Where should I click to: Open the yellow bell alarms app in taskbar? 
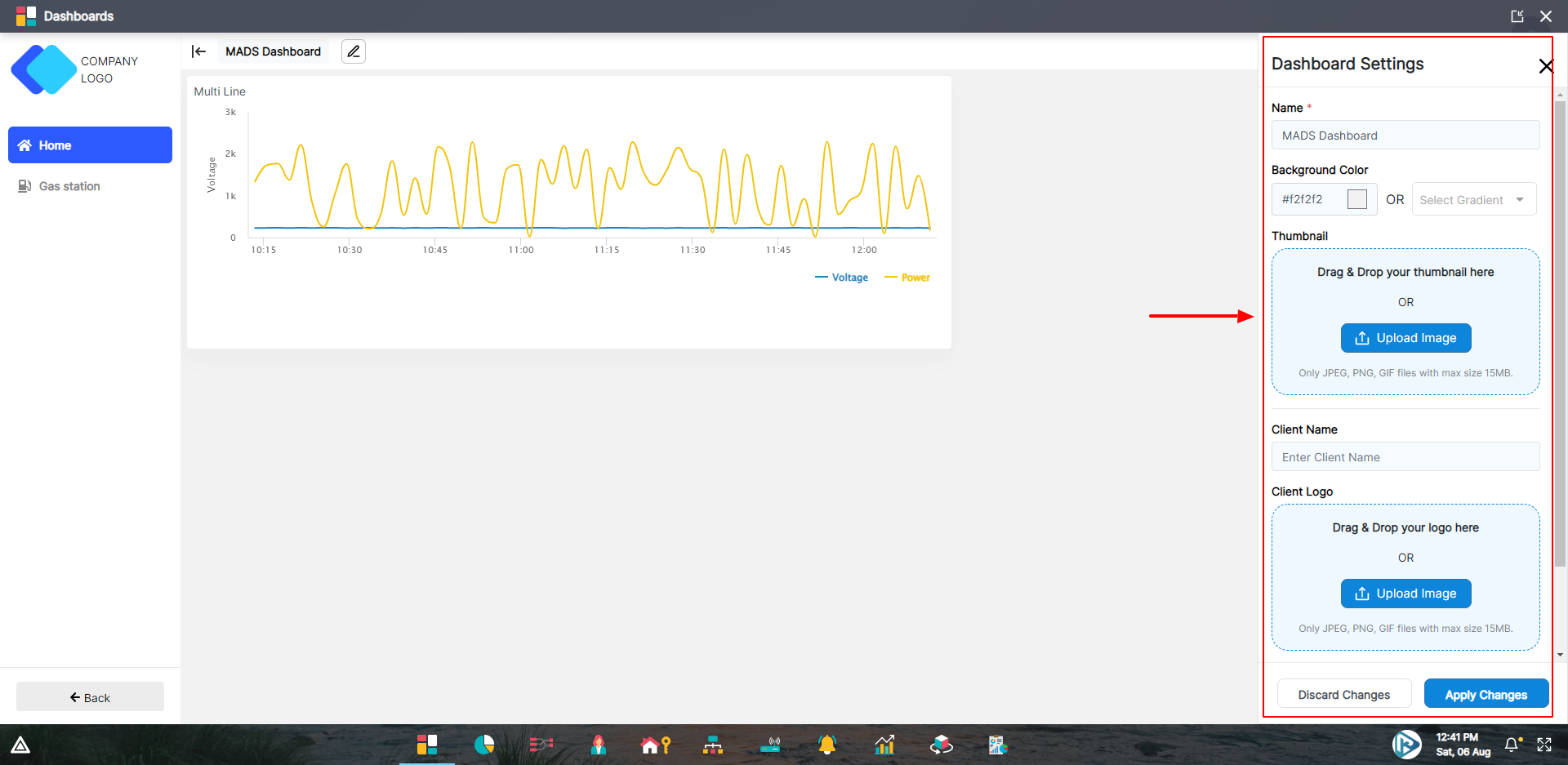click(826, 745)
